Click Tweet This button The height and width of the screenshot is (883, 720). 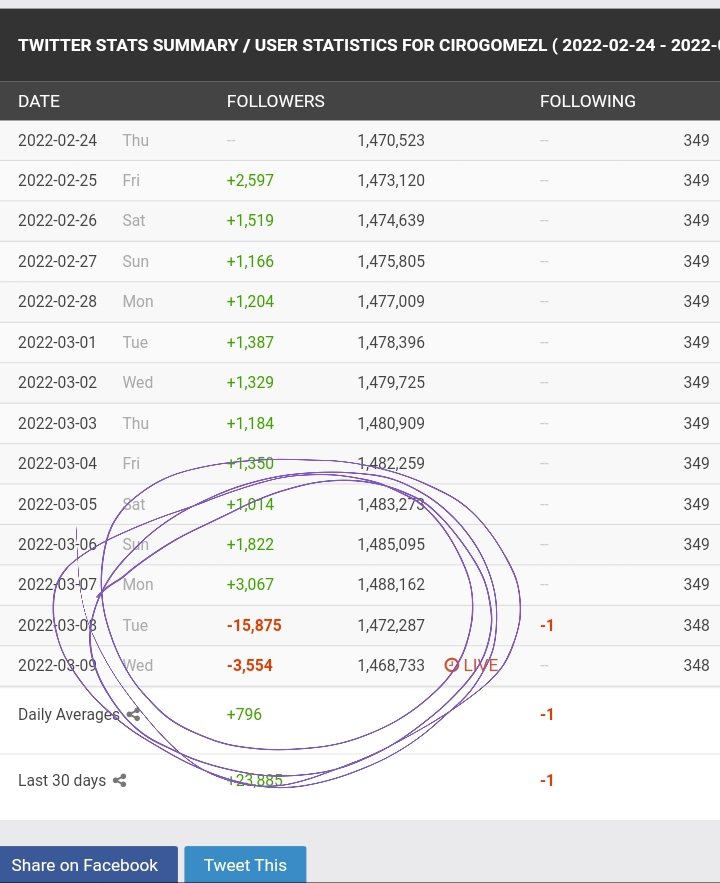pos(245,864)
